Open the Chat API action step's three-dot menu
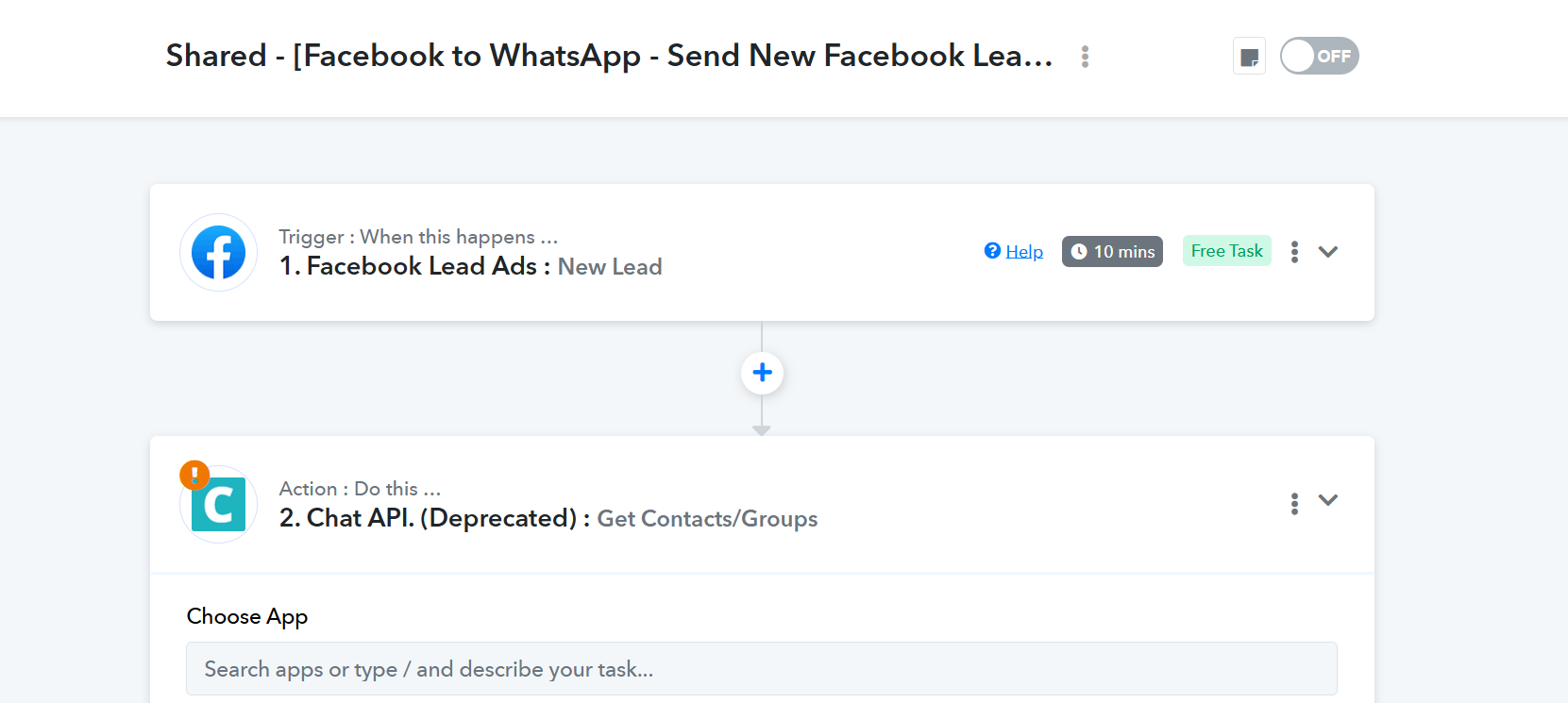 tap(1294, 504)
